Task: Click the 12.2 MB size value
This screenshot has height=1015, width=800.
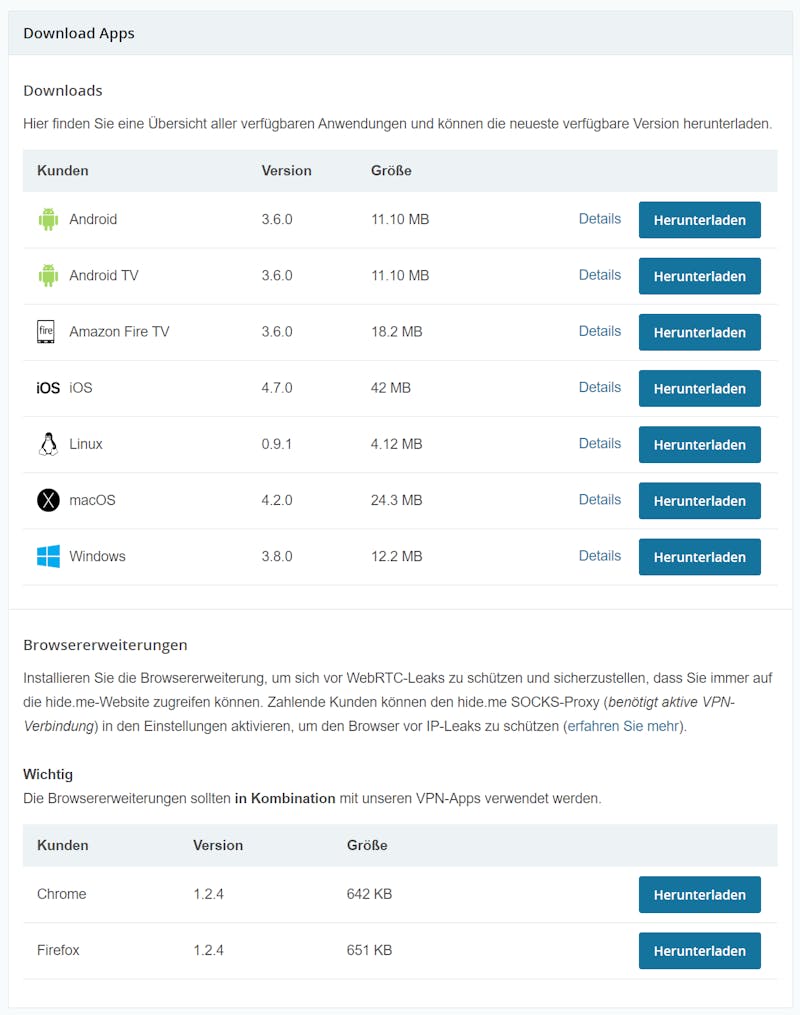Action: [x=396, y=556]
